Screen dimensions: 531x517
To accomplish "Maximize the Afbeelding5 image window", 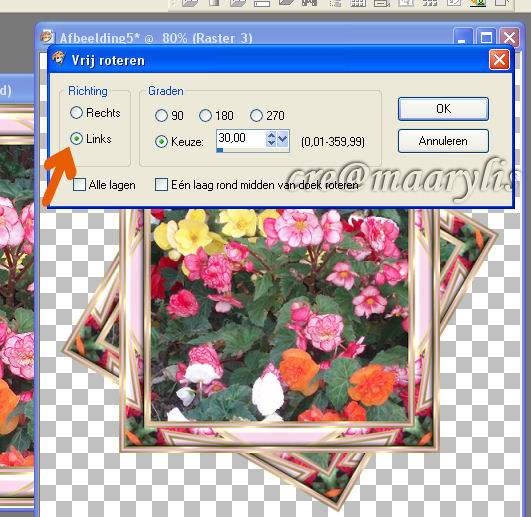I will pos(487,37).
